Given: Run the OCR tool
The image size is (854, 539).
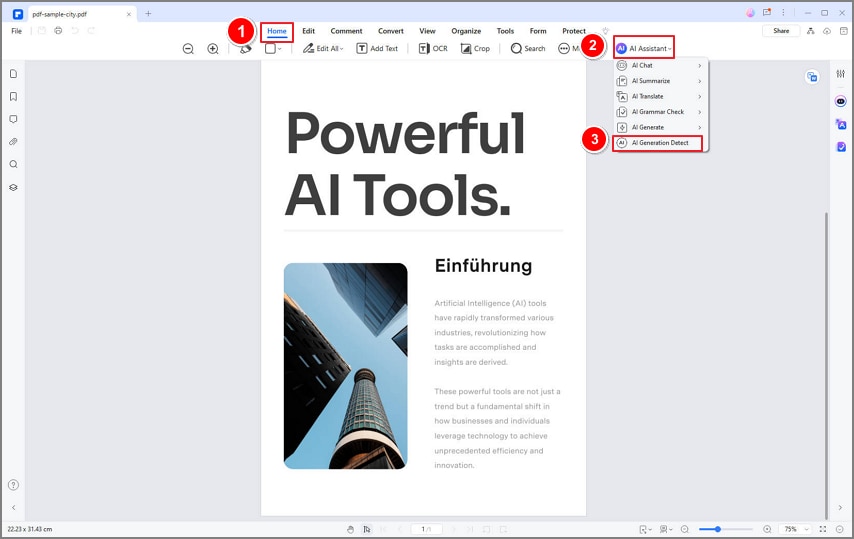Looking at the screenshot, I should point(433,48).
